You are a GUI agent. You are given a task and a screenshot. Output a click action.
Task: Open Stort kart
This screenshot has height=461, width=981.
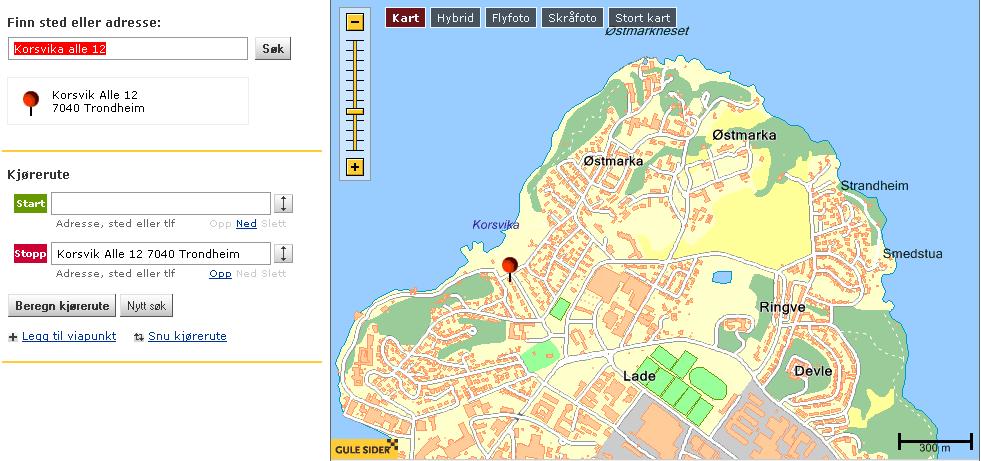pos(643,18)
